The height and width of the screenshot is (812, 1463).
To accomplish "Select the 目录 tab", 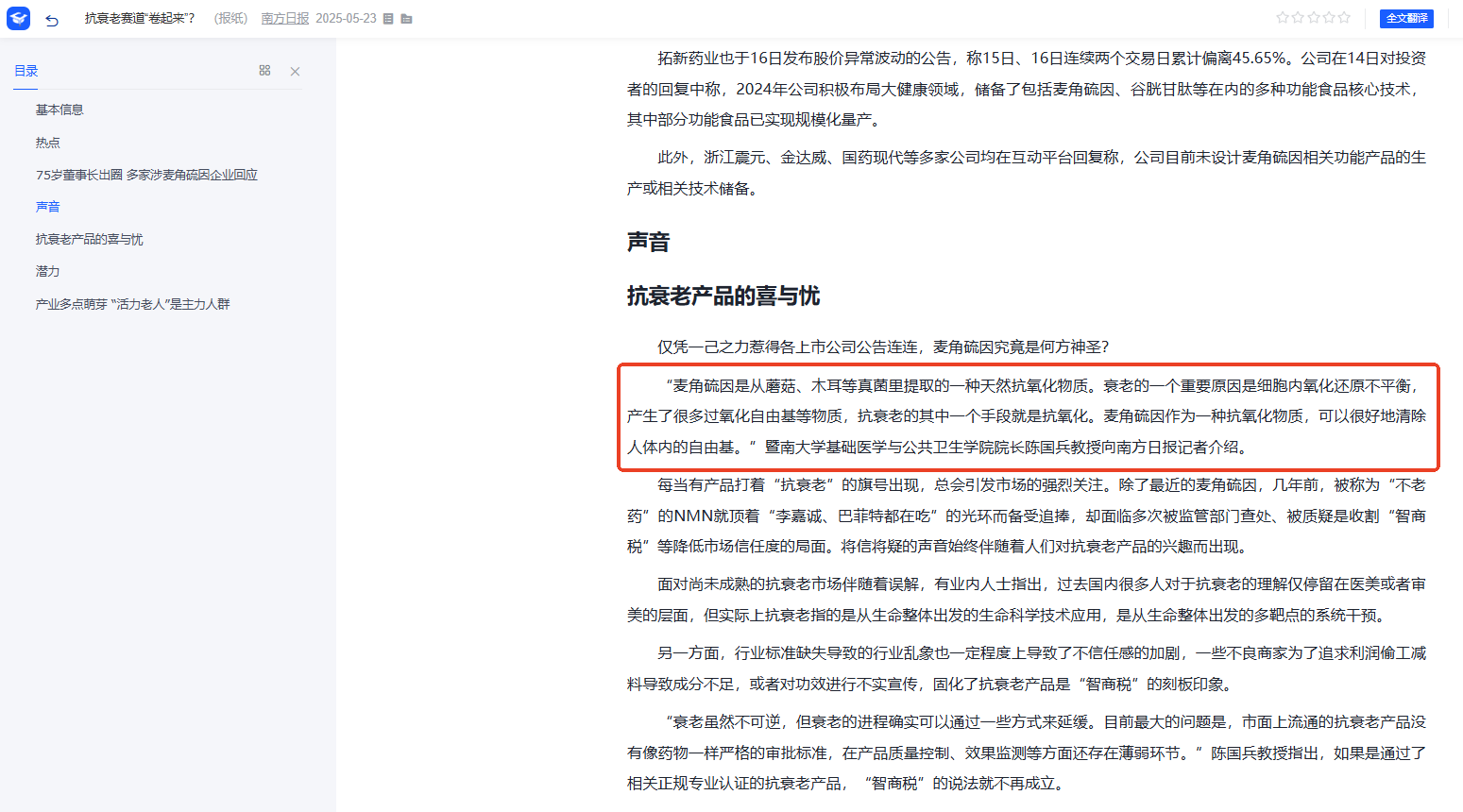I will click(x=26, y=71).
